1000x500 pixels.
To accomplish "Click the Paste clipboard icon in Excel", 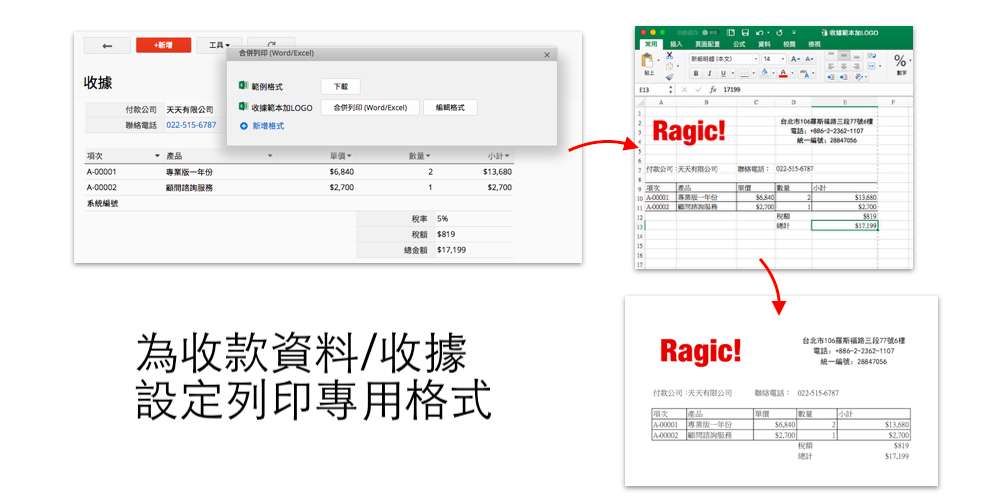I will 647,60.
